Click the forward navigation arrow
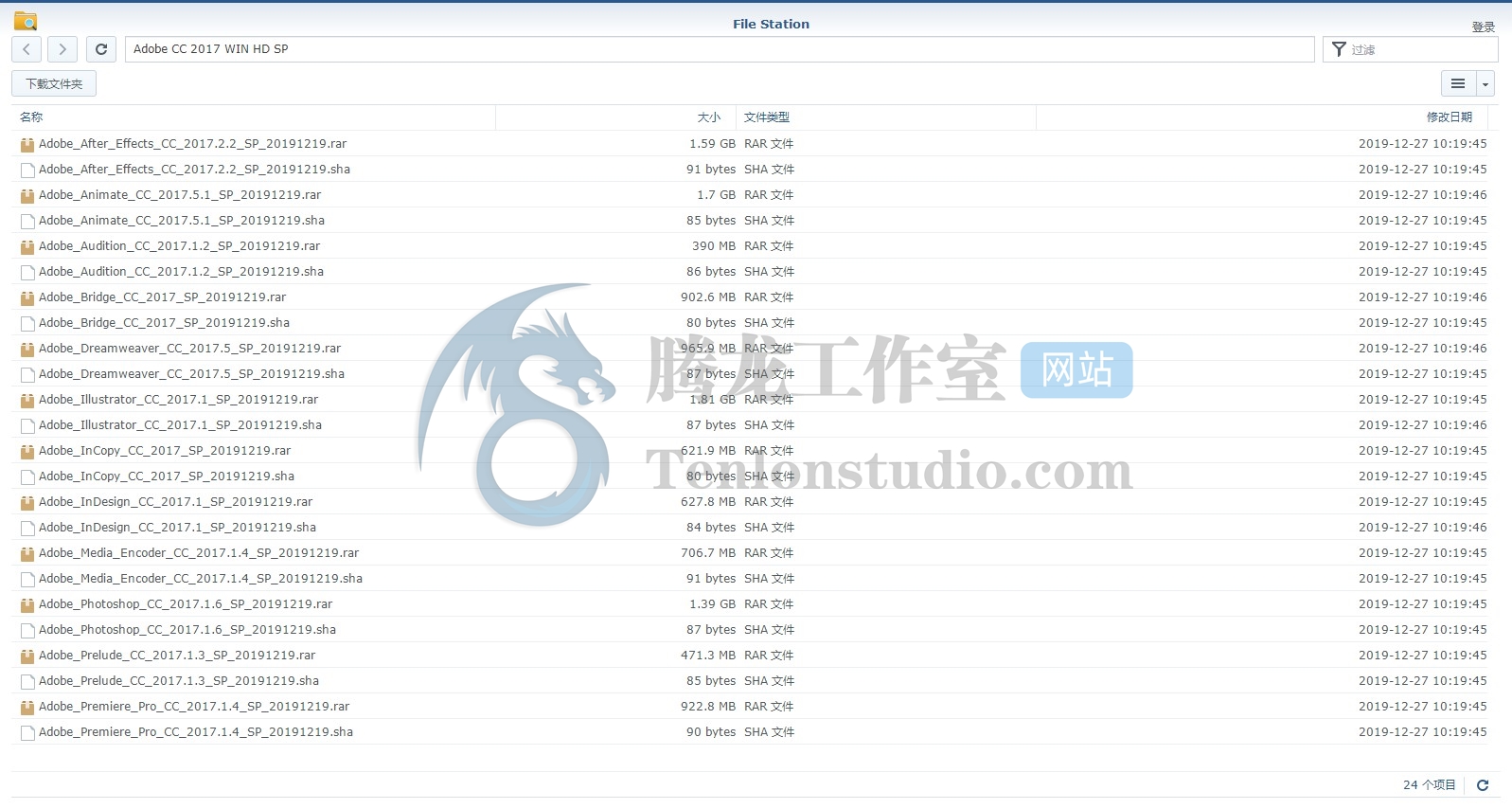This screenshot has height=809, width=1512. click(62, 49)
